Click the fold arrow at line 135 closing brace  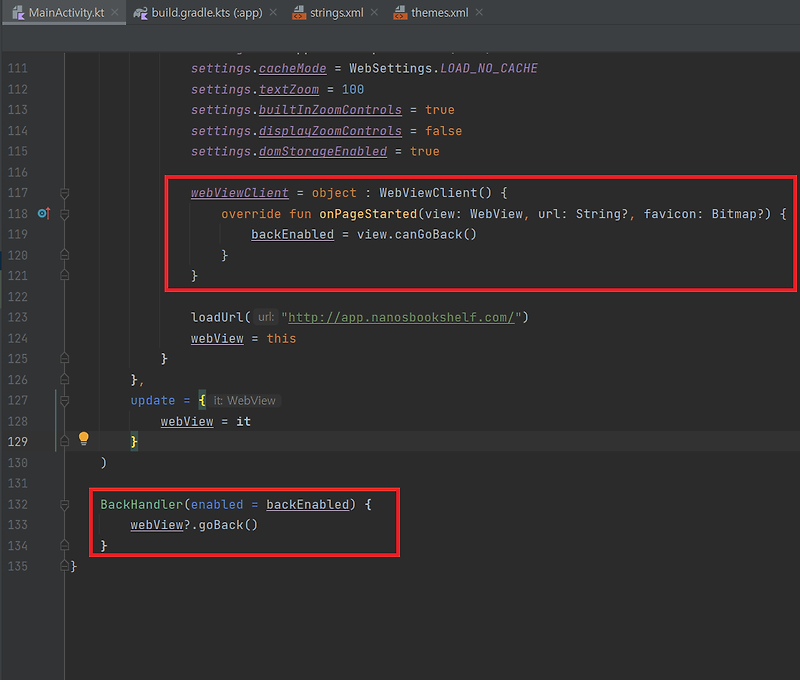(63, 566)
